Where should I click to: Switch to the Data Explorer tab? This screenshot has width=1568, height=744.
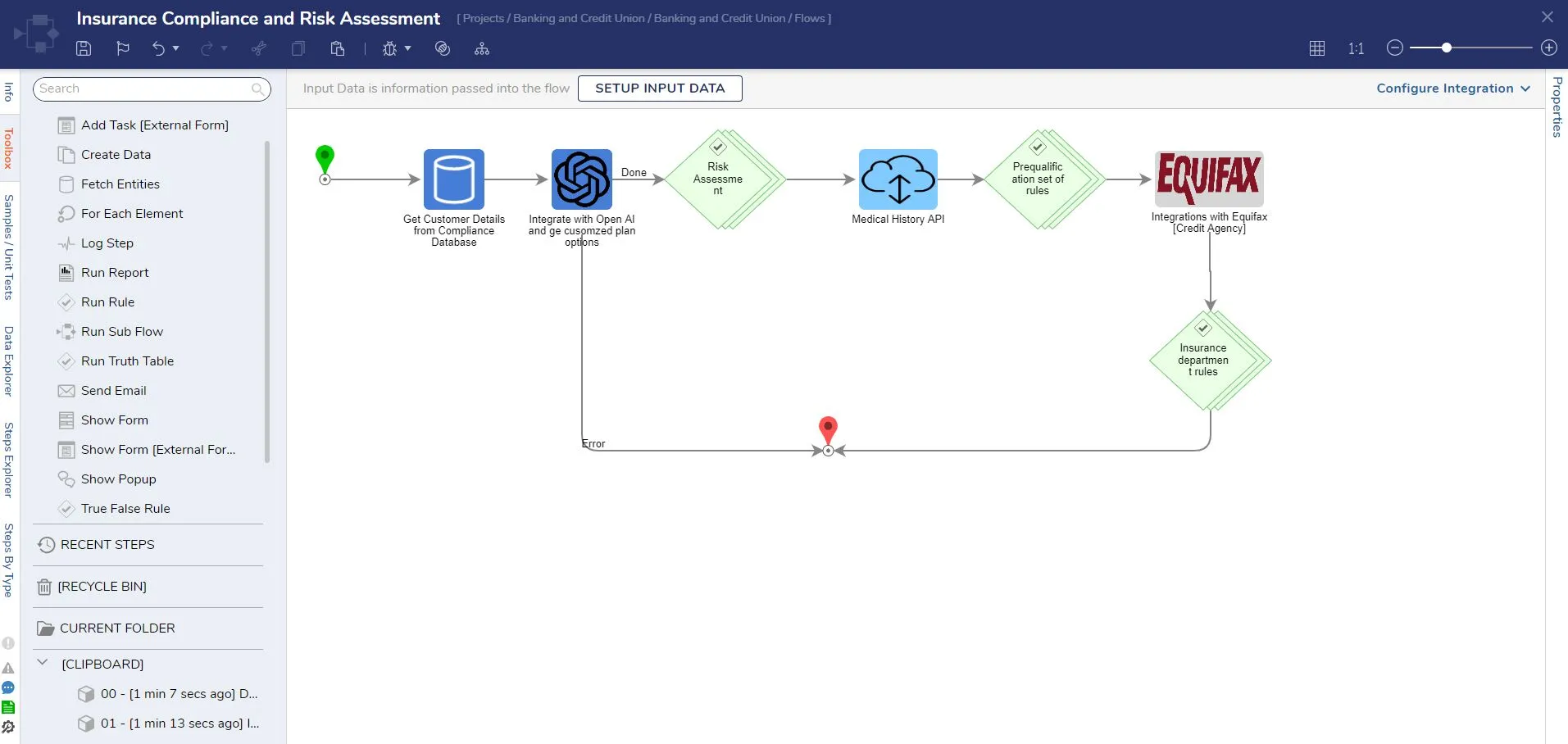click(x=8, y=361)
